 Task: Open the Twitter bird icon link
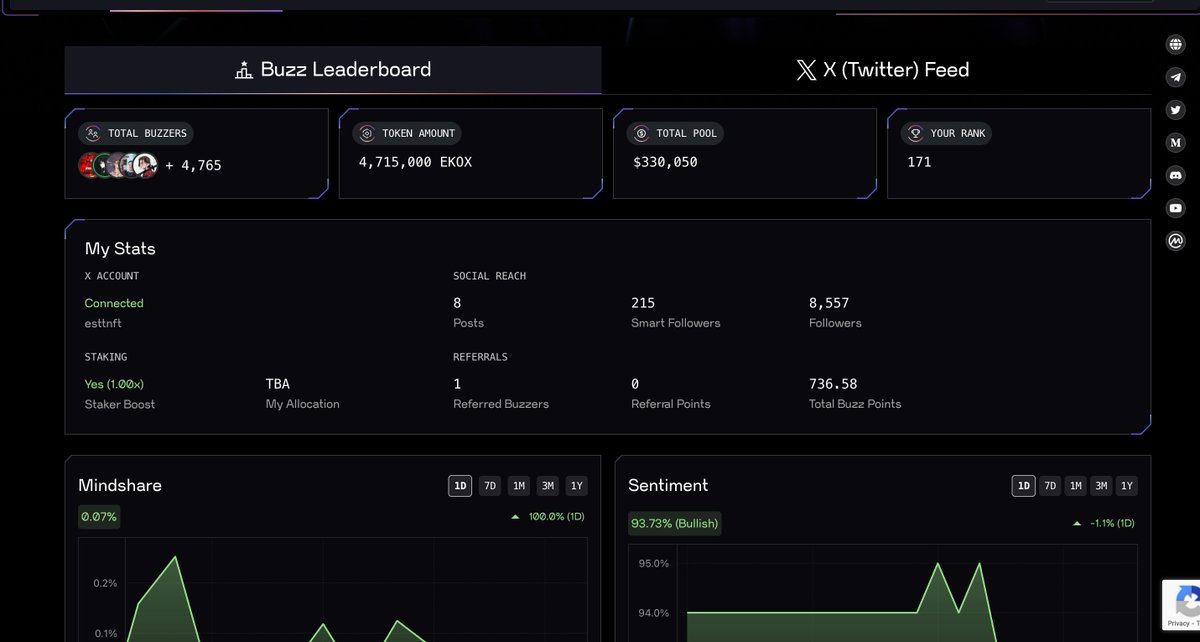[1176, 110]
